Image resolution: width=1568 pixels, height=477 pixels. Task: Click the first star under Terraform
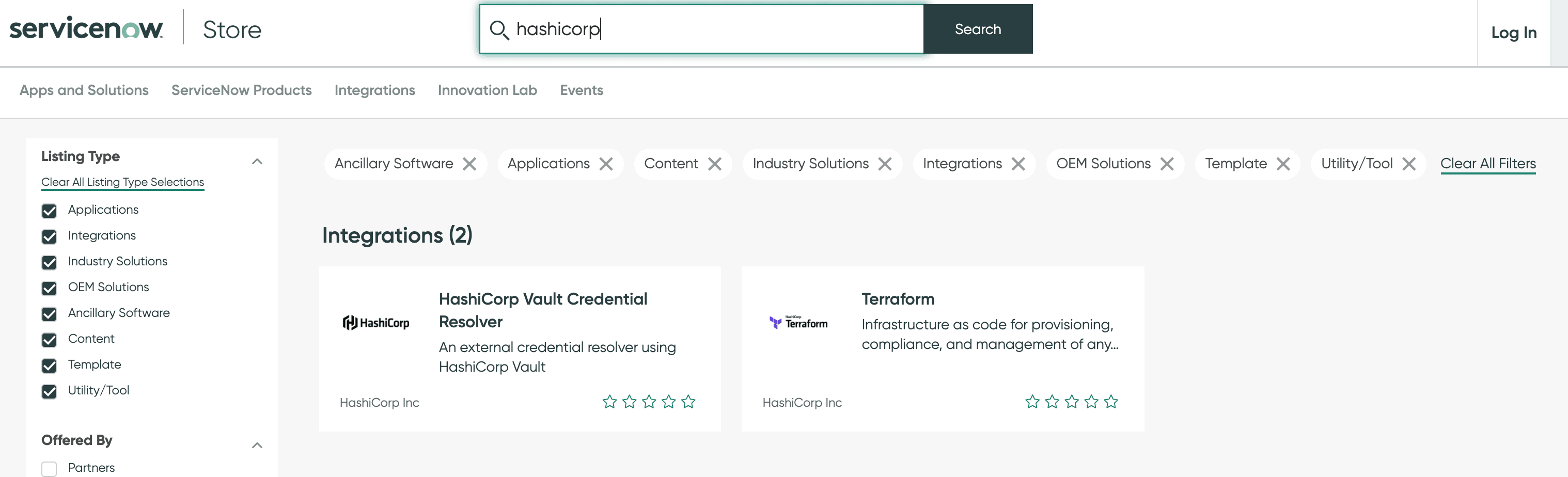1032,401
